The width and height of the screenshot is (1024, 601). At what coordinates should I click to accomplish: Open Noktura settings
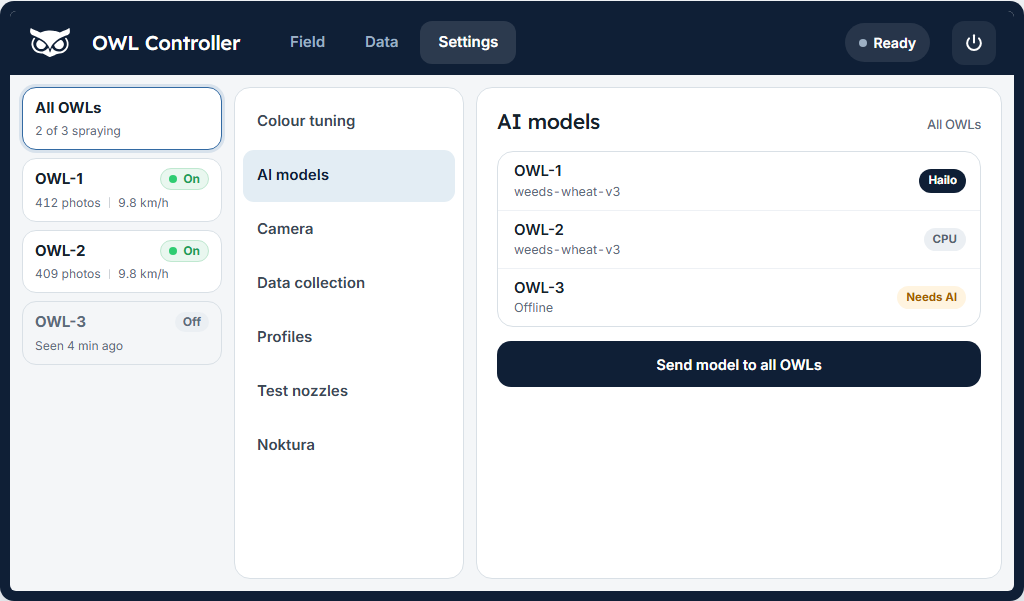349,445
